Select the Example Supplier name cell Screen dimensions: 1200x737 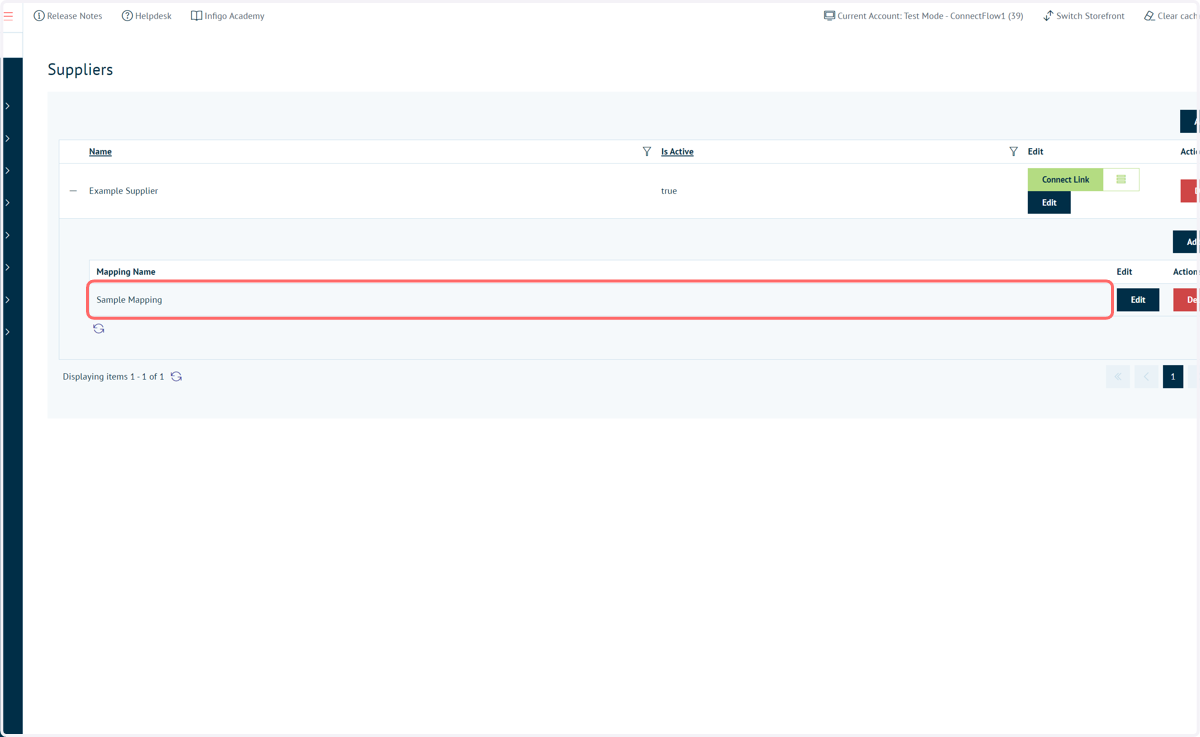point(123,191)
